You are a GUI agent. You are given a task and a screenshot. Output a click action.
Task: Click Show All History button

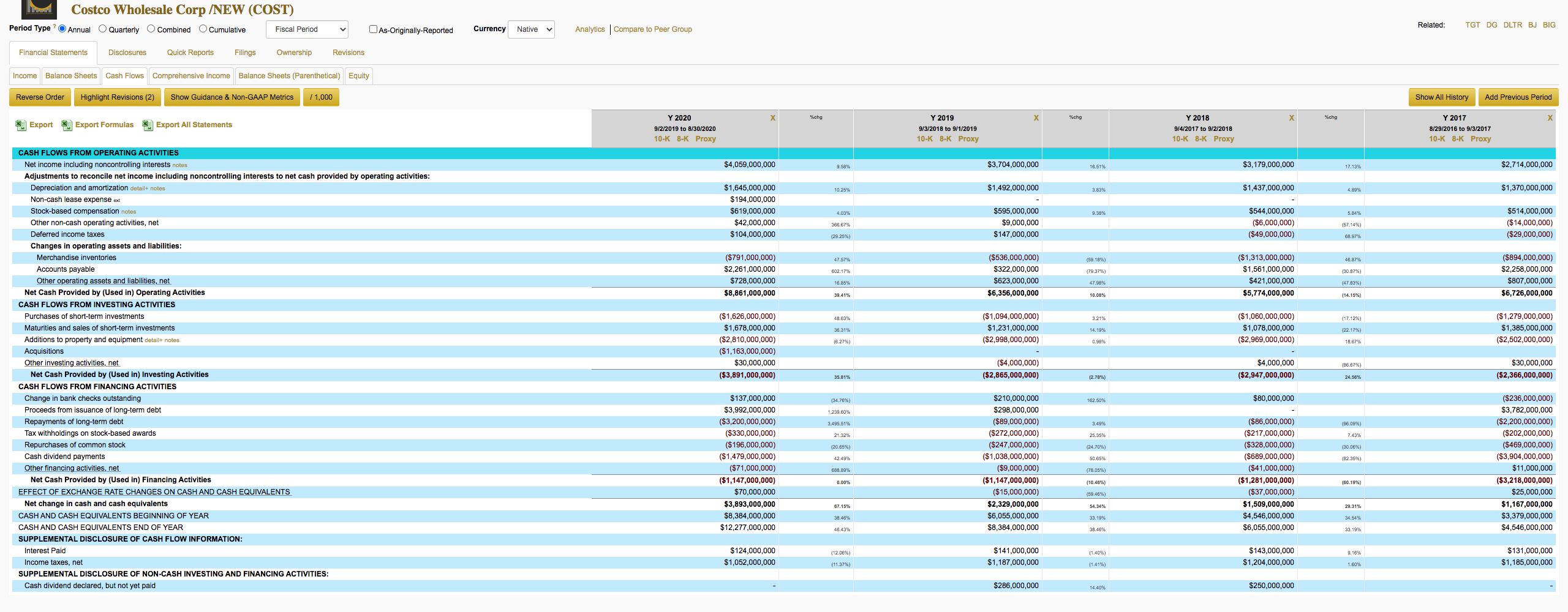1442,97
